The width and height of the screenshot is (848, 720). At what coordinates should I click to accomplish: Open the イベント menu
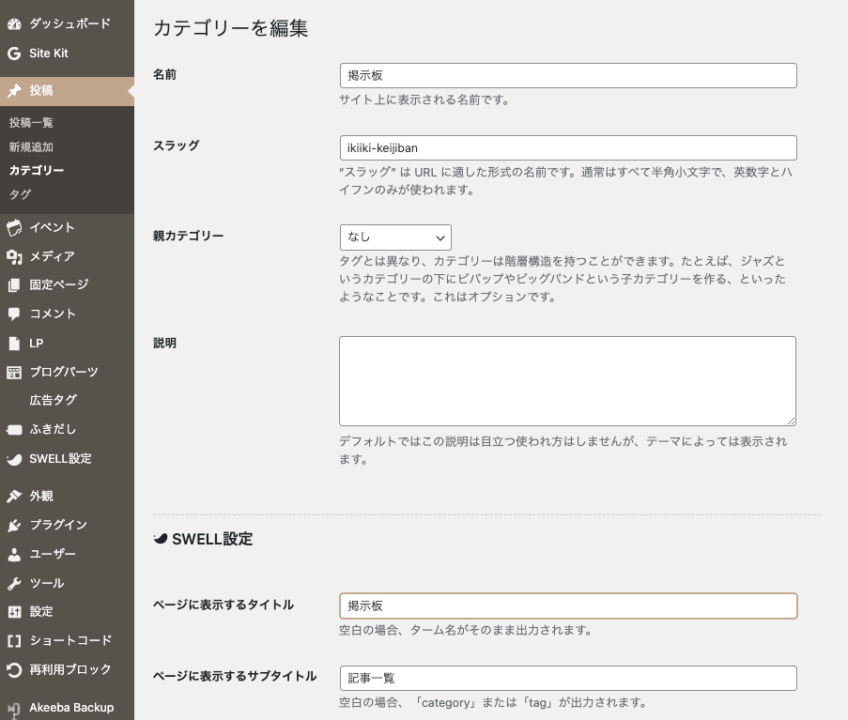coord(67,228)
